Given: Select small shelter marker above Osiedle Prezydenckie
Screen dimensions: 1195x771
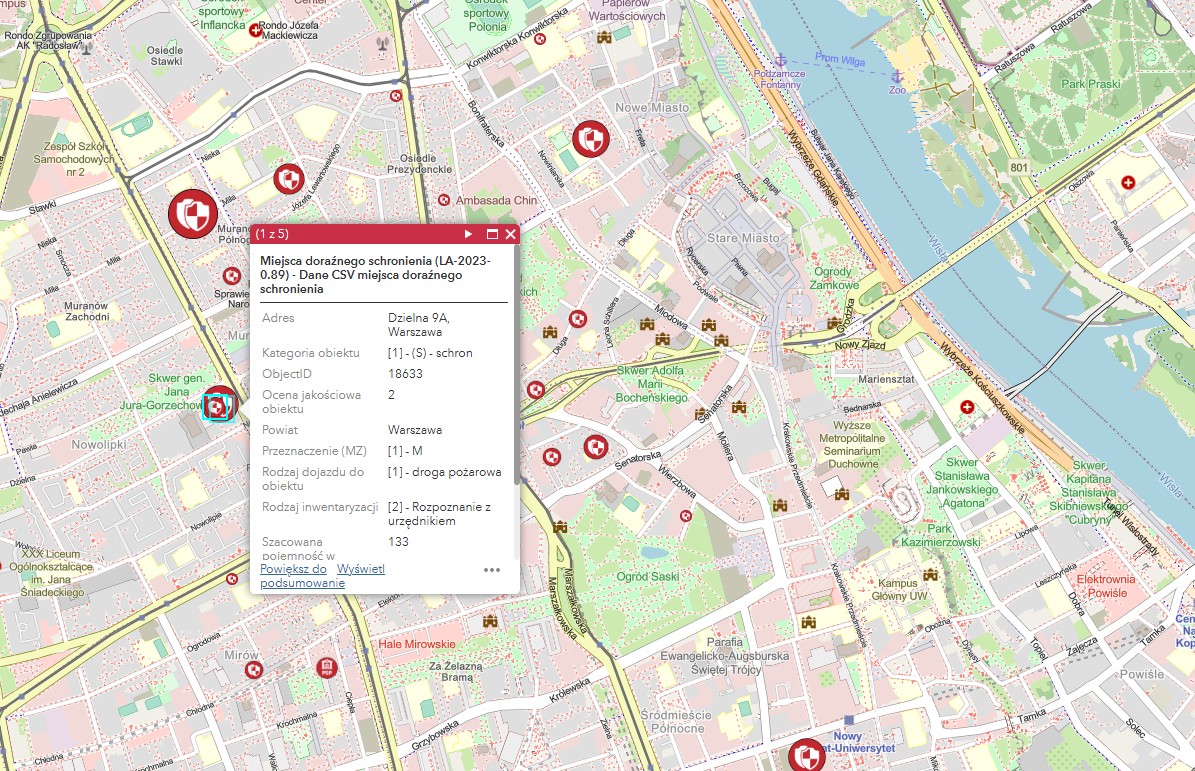Looking at the screenshot, I should coord(396,96).
